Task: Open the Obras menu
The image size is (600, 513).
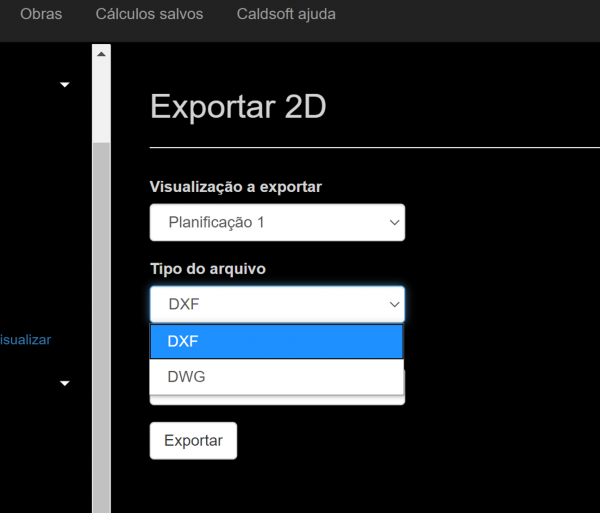Action: click(x=41, y=15)
